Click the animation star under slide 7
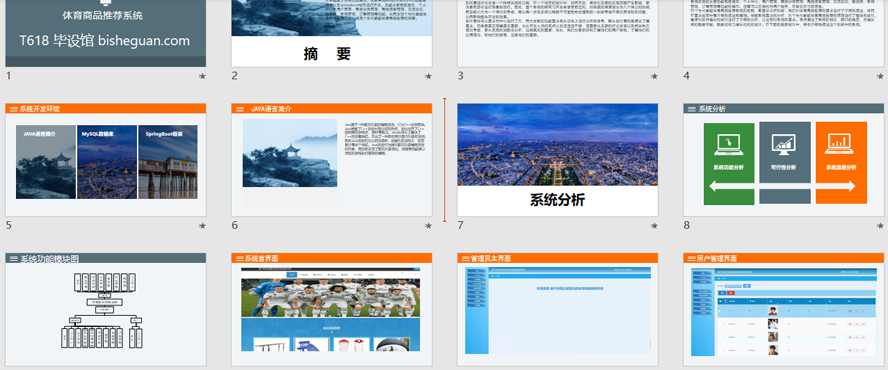This screenshot has width=888, height=370. [654, 226]
